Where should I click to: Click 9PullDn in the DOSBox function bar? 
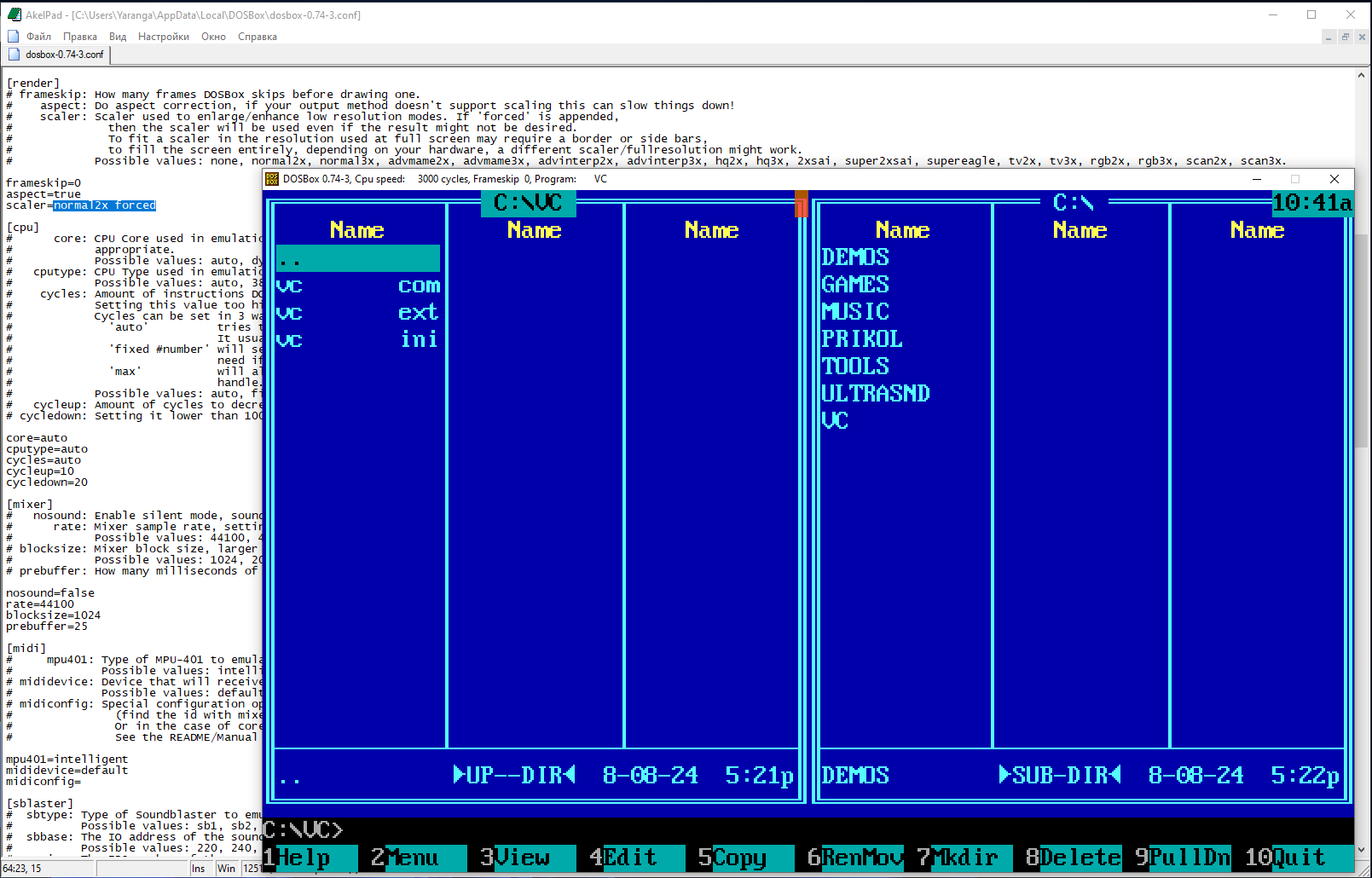[1183, 858]
